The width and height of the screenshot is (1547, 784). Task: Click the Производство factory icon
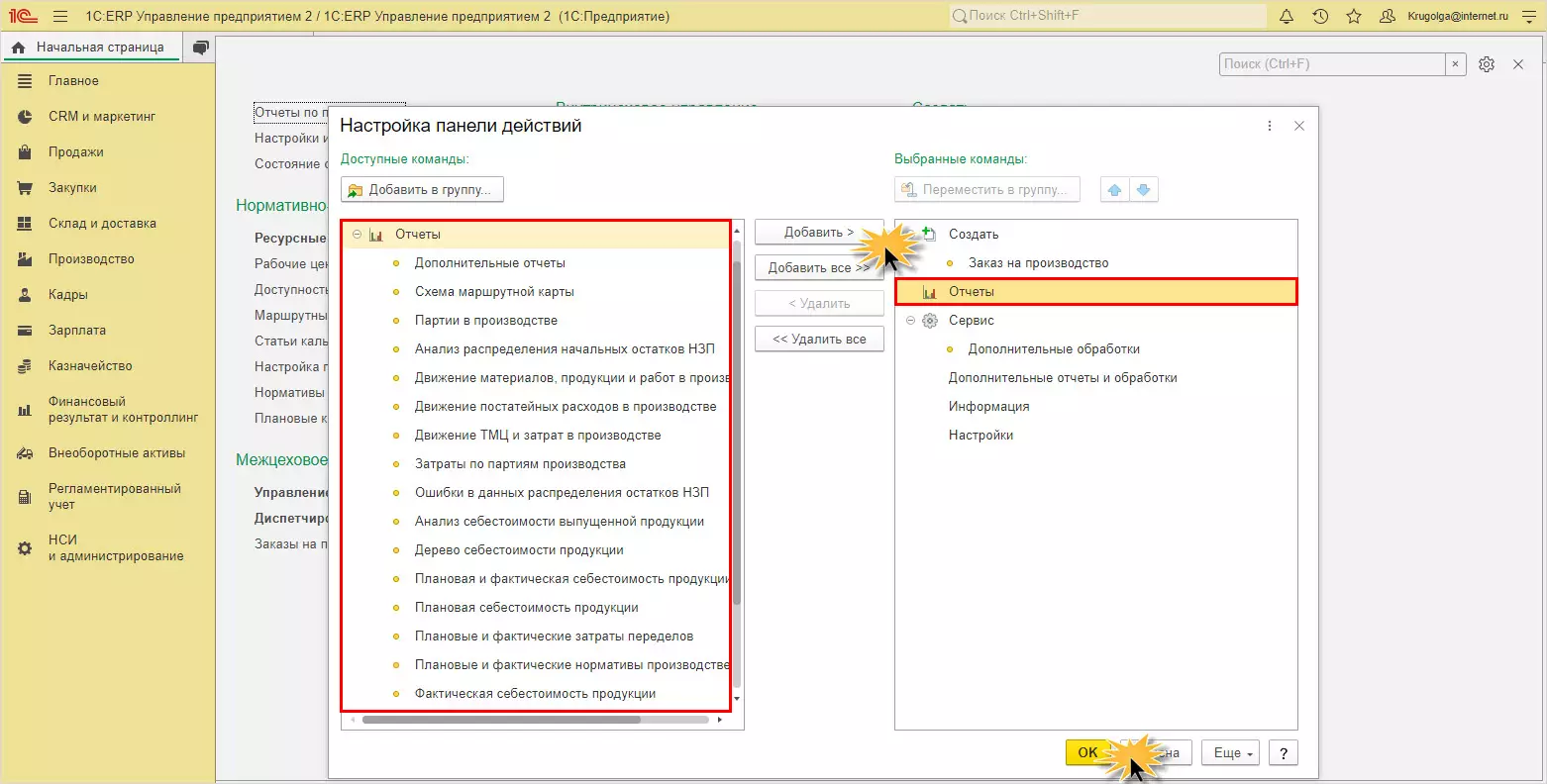pos(26,259)
